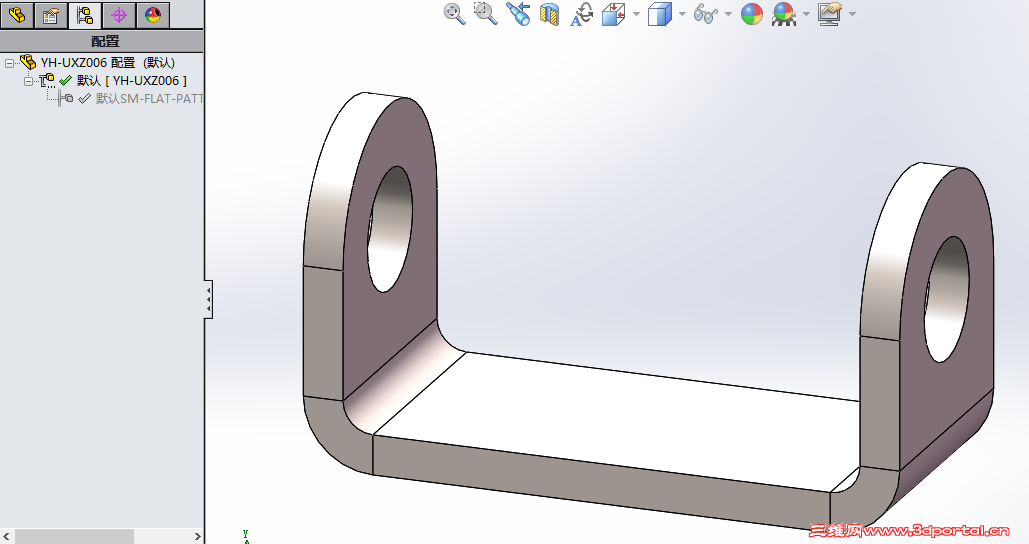Click the flat-pattern configuration icon
Viewport: 1029px width, 544px height.
66,98
